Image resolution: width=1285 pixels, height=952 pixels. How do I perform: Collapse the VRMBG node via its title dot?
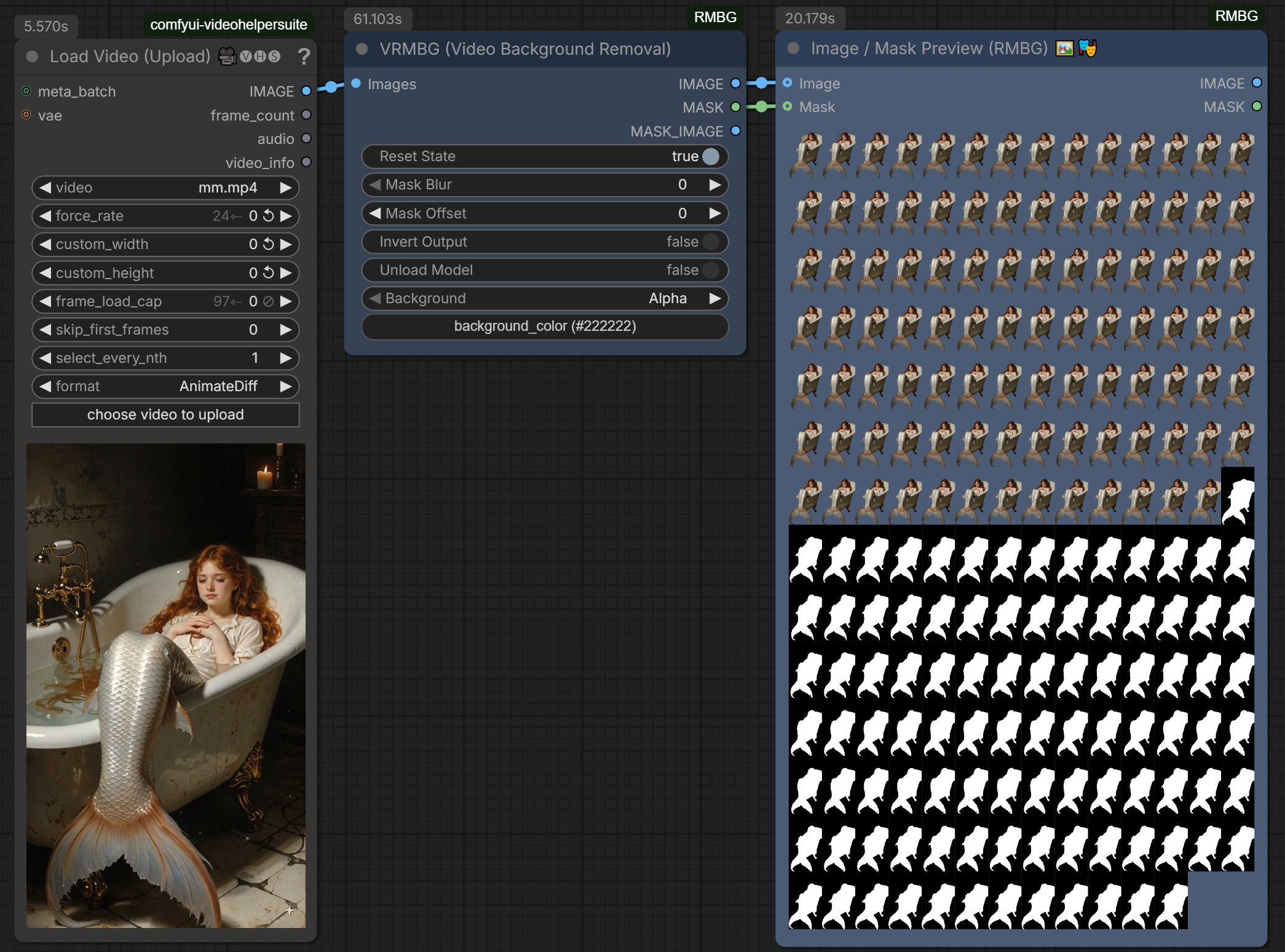(362, 49)
